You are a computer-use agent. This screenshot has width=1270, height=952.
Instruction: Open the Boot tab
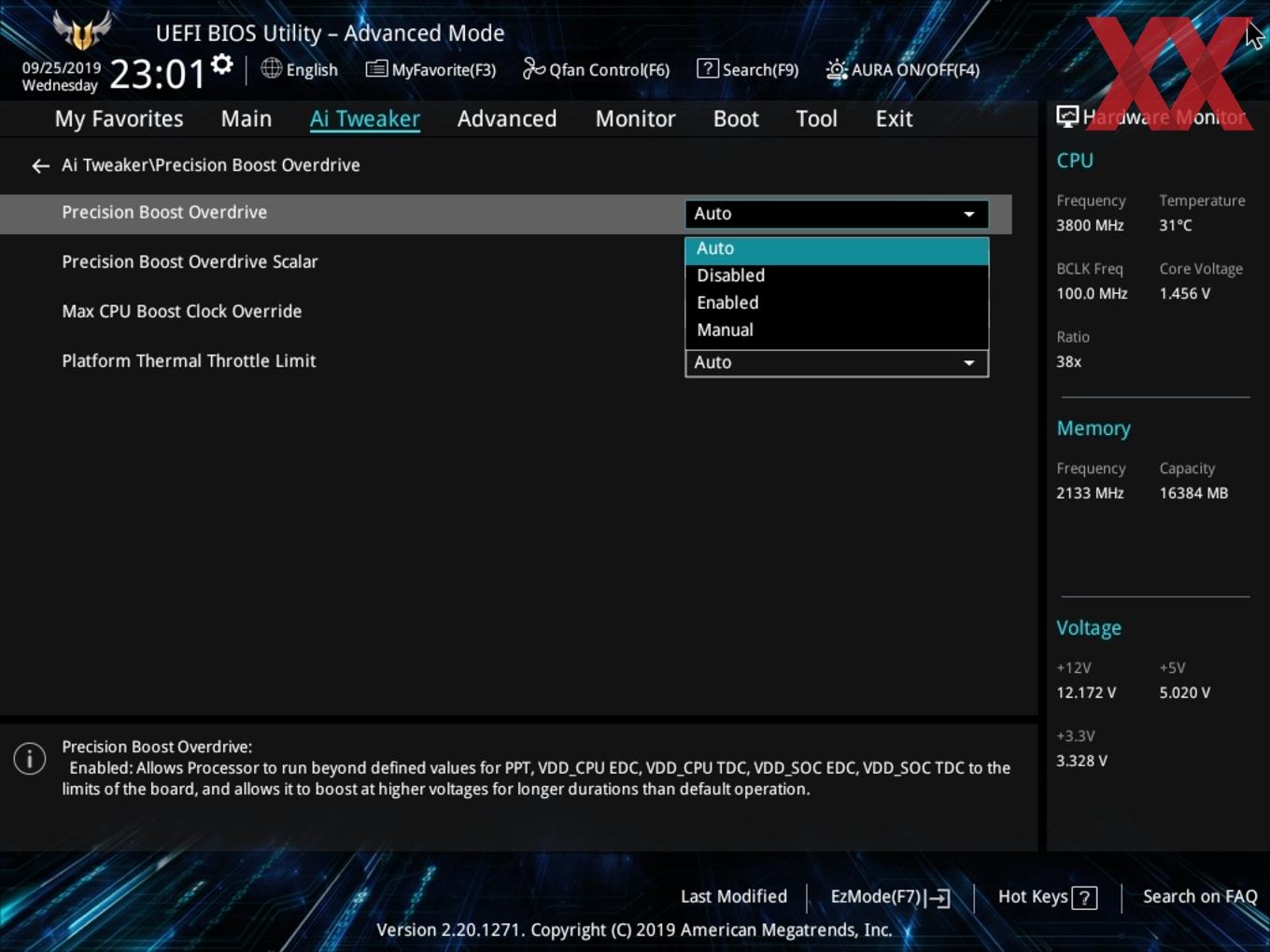point(736,119)
